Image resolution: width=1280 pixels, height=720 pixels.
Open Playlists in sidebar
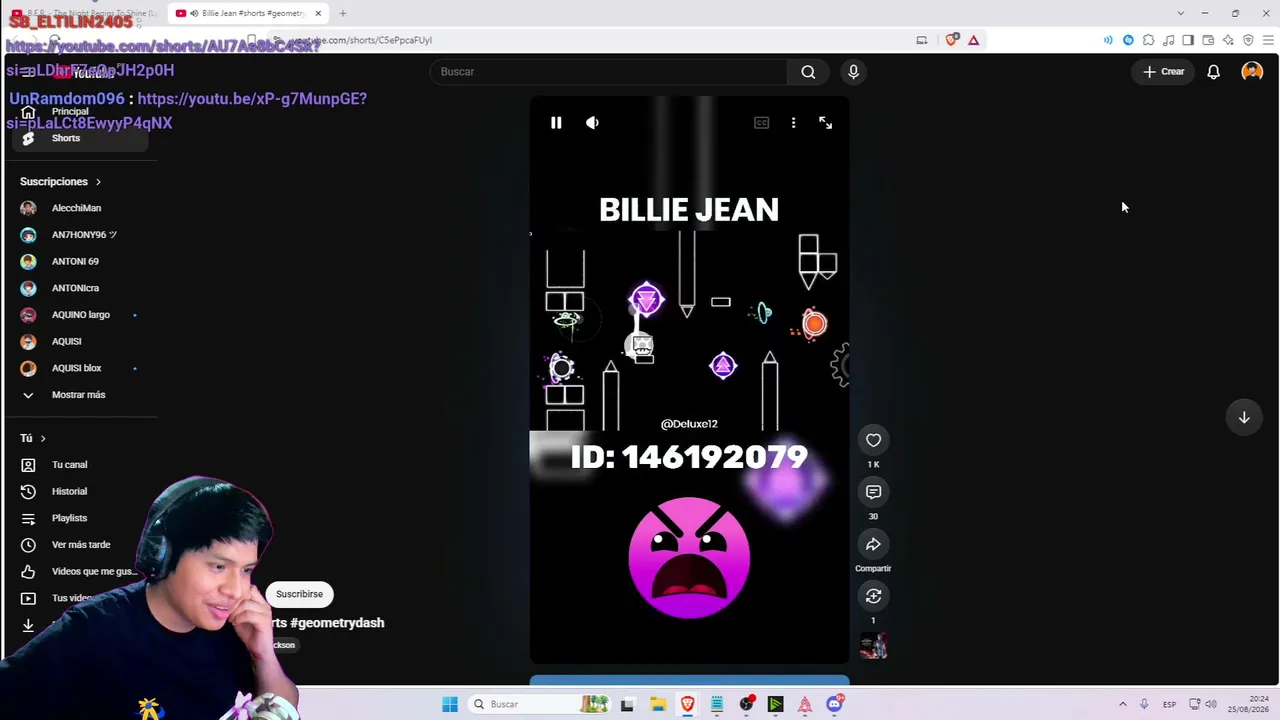click(x=80, y=518)
